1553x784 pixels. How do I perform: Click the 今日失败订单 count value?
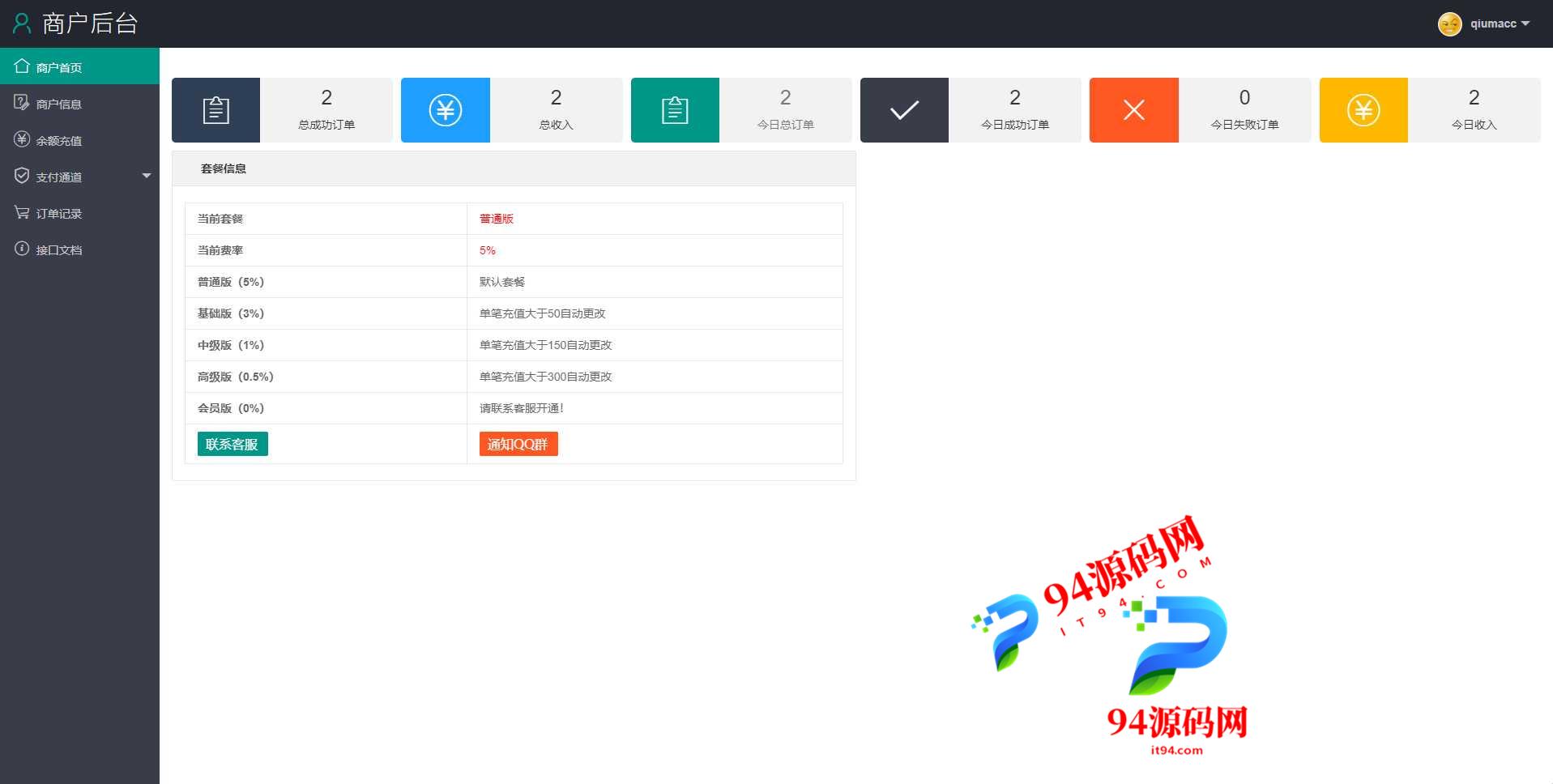point(1244,98)
